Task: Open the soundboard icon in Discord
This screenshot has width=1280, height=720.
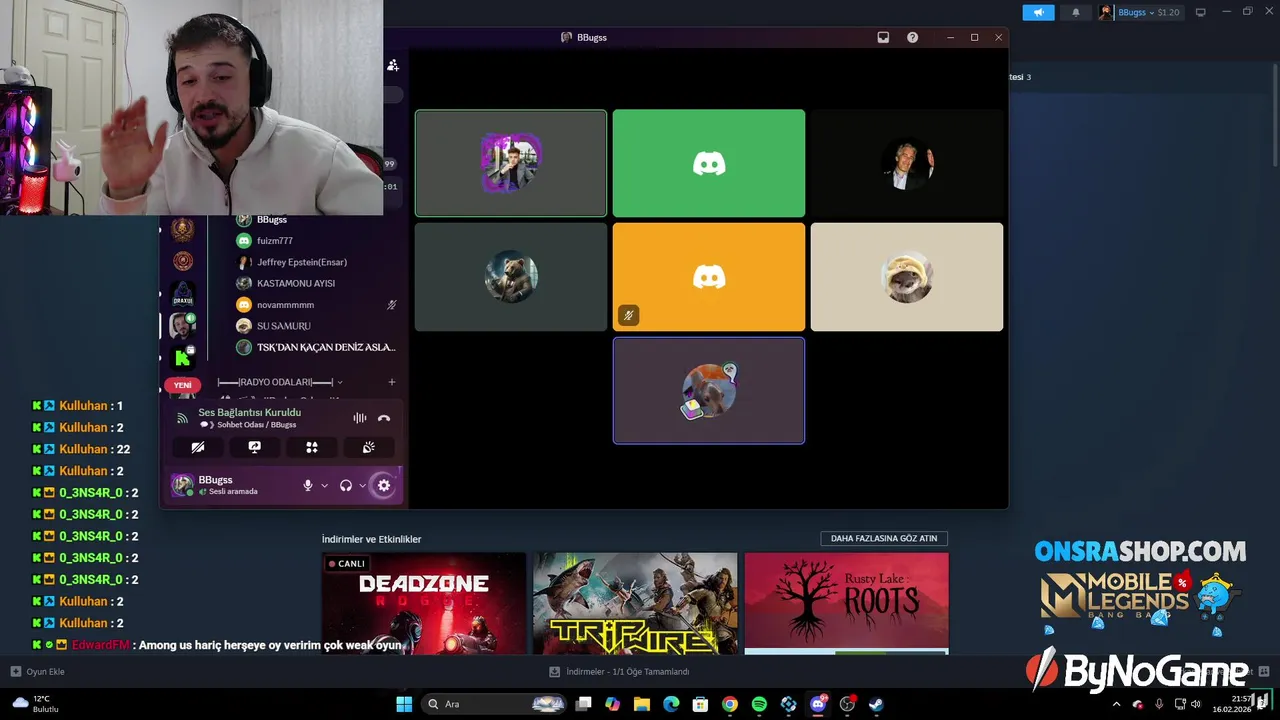Action: (369, 447)
